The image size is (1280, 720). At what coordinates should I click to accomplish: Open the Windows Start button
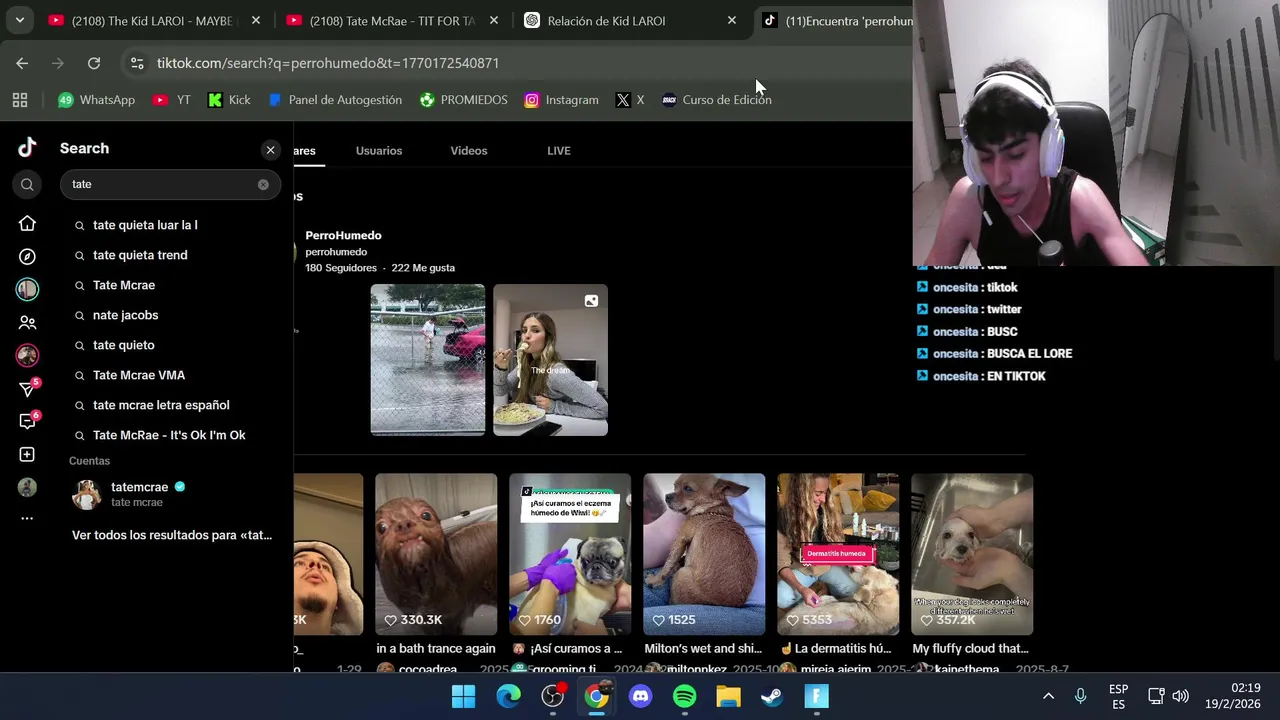tap(463, 696)
